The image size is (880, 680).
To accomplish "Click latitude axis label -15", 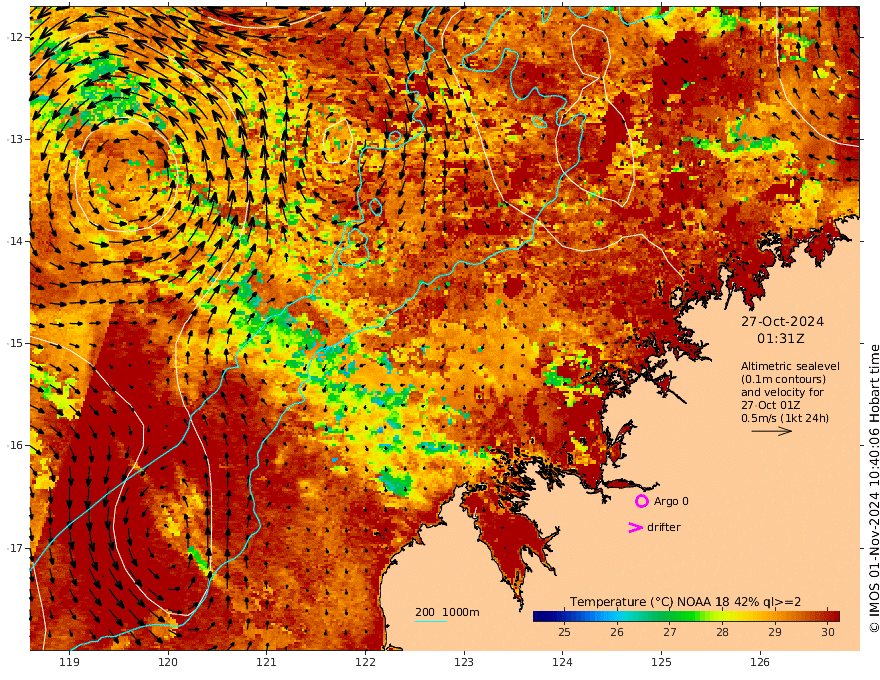I will [x=15, y=343].
